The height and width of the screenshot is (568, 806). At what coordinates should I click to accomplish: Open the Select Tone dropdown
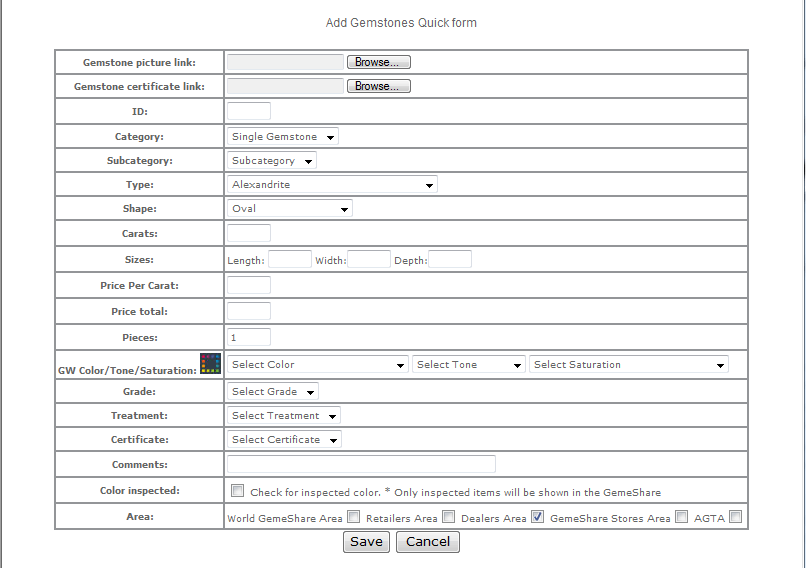coord(469,364)
